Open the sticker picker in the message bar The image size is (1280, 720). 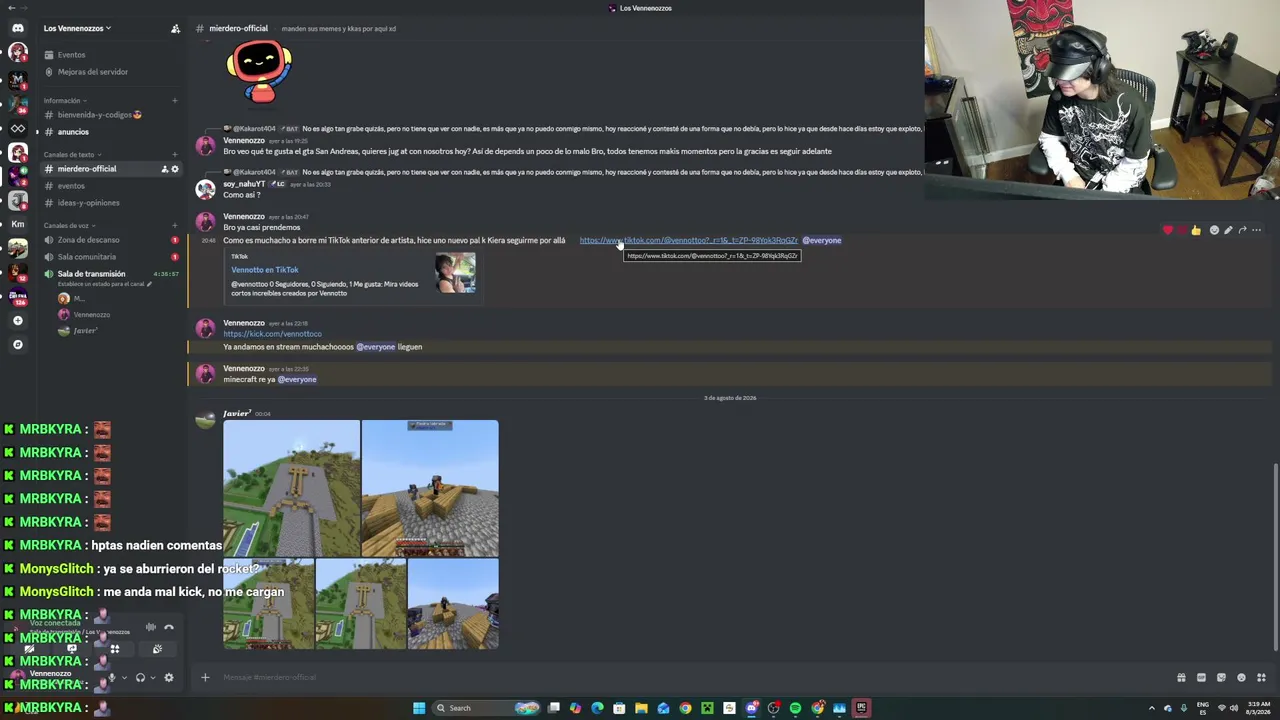coord(1221,678)
